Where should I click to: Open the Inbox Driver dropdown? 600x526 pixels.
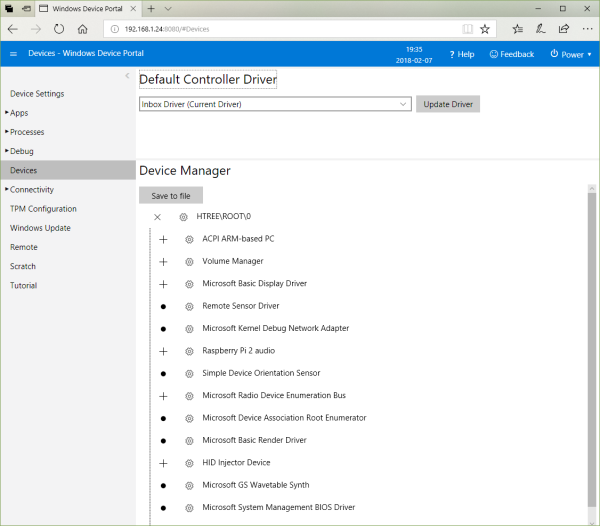(275, 104)
